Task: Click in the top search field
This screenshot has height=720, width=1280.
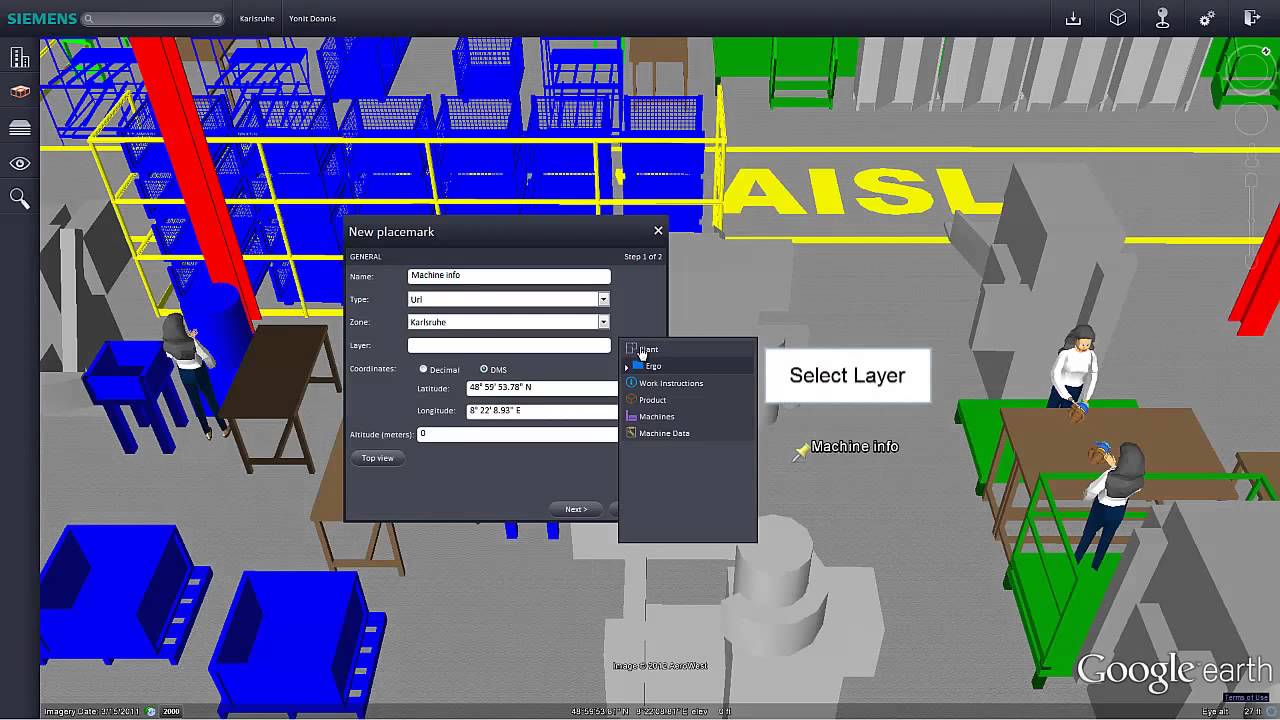Action: point(152,18)
